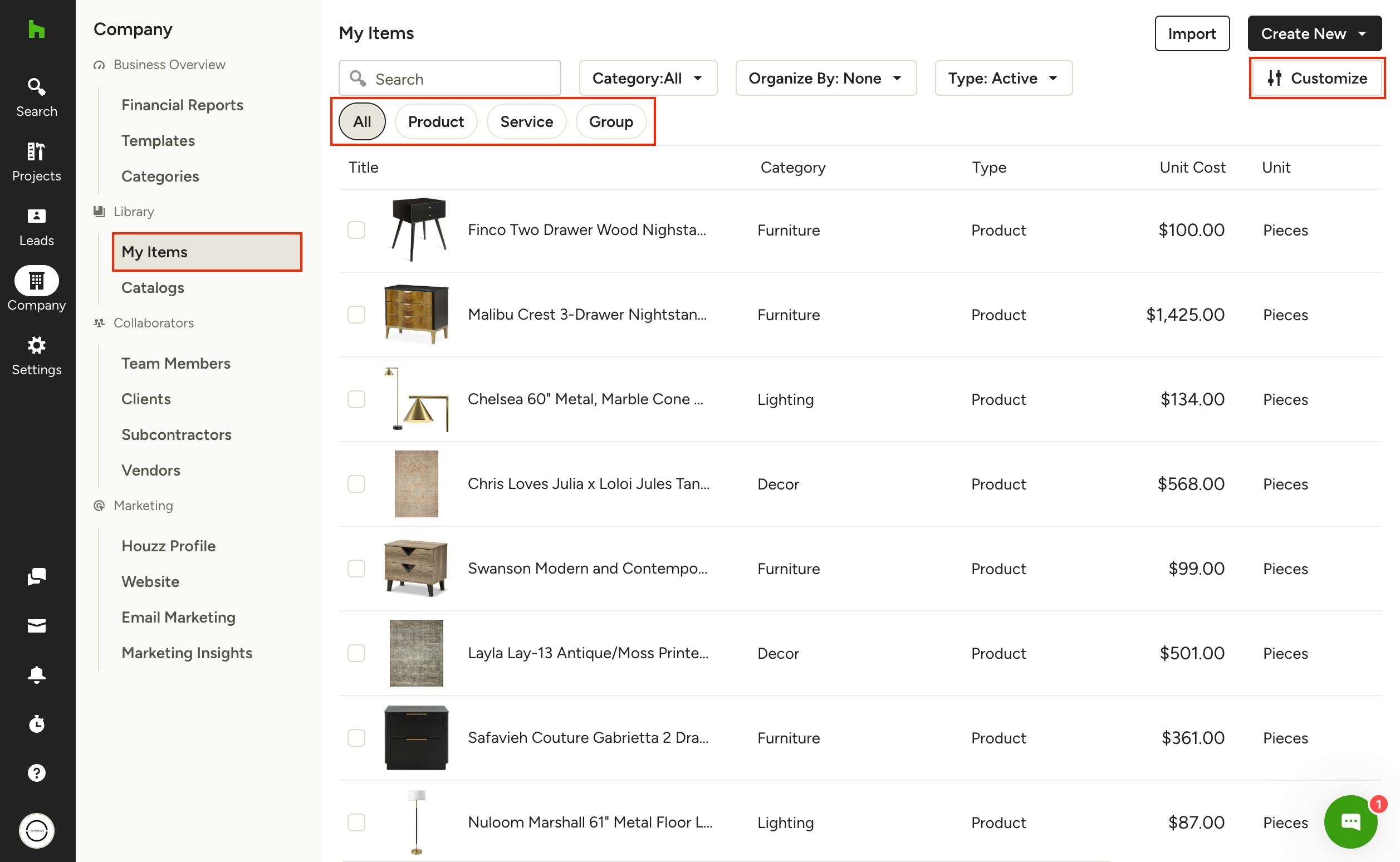Open Templates in the sidebar
This screenshot has width=1400, height=862.
coord(158,141)
